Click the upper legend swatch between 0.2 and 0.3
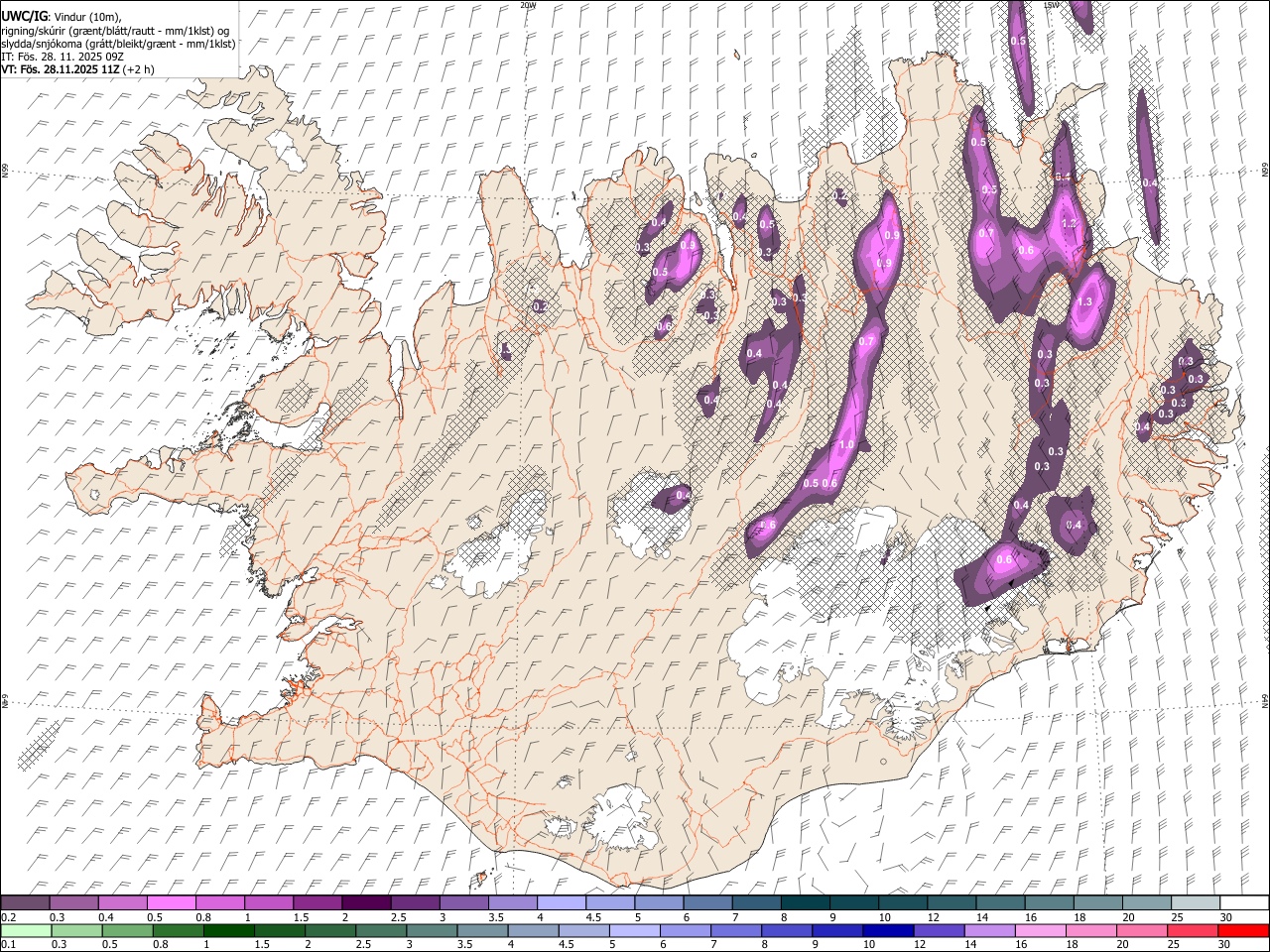The image size is (1270, 952). (25, 902)
